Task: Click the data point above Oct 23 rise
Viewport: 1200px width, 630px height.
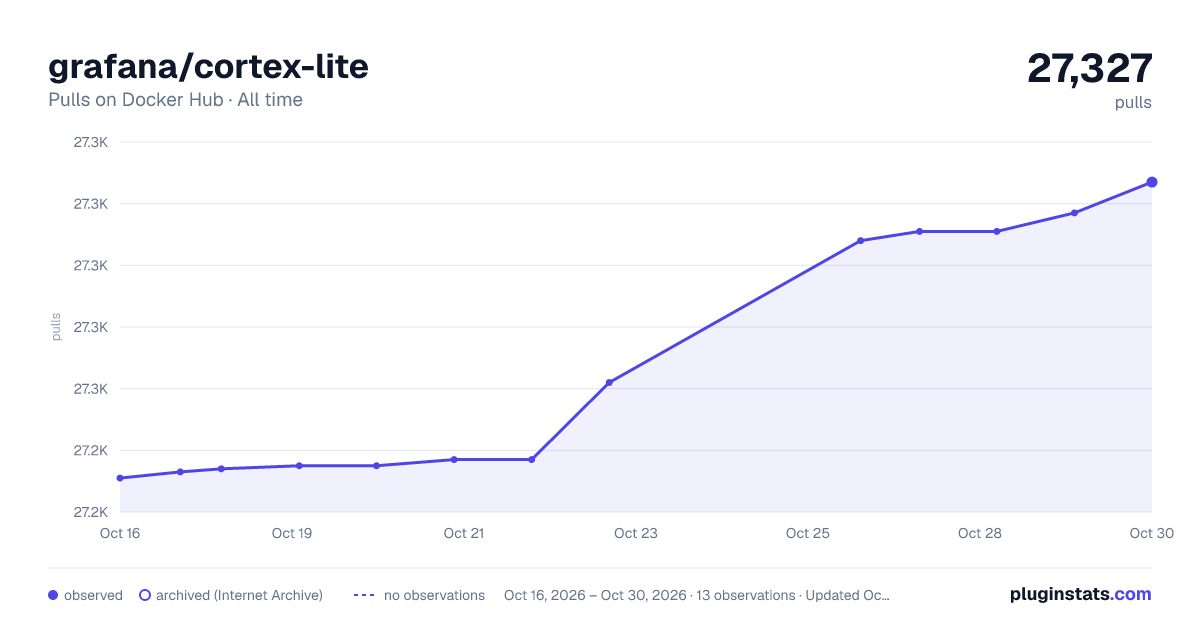Action: [609, 382]
